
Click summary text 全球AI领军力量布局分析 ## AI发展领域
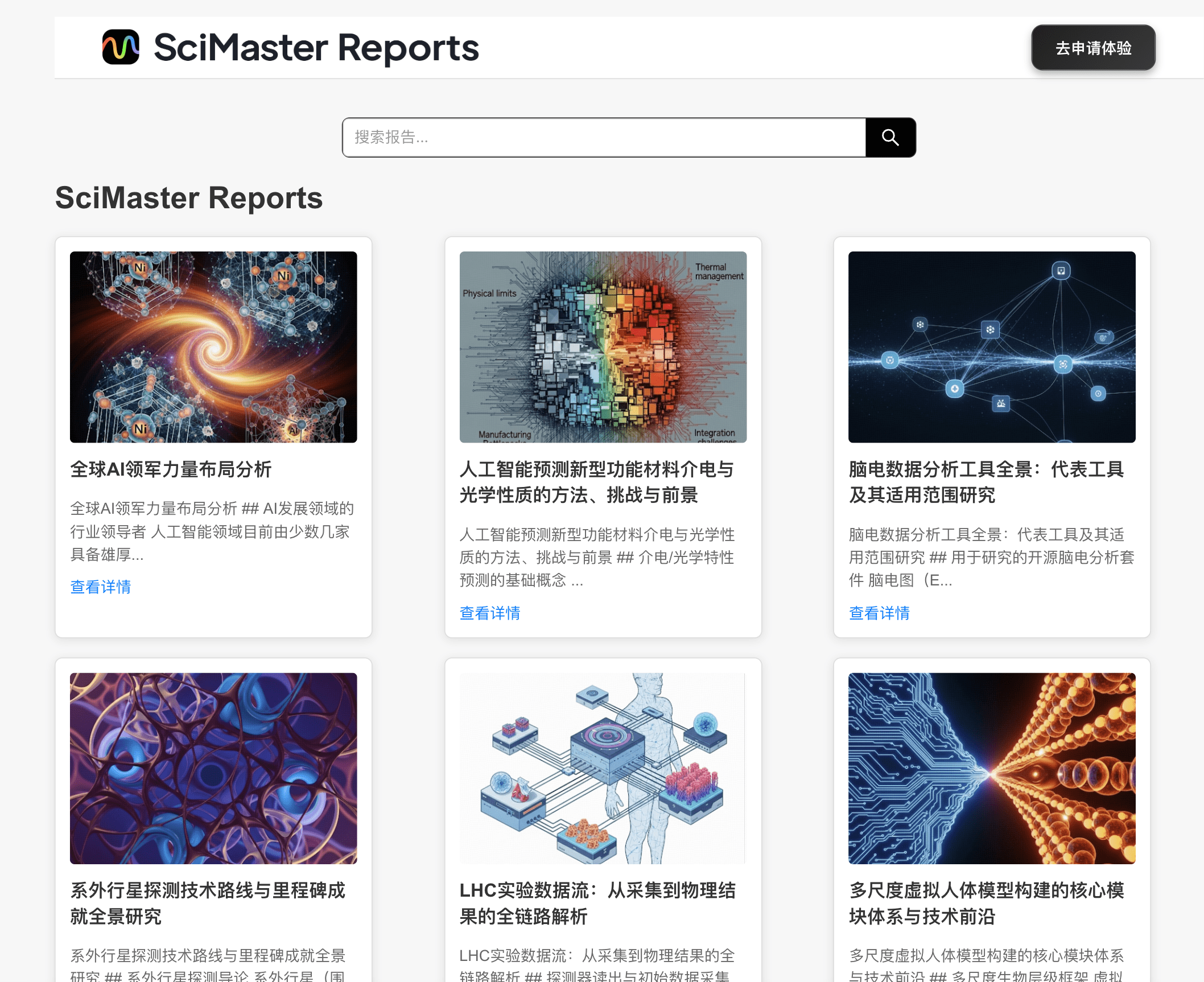pyautogui.click(x=212, y=531)
